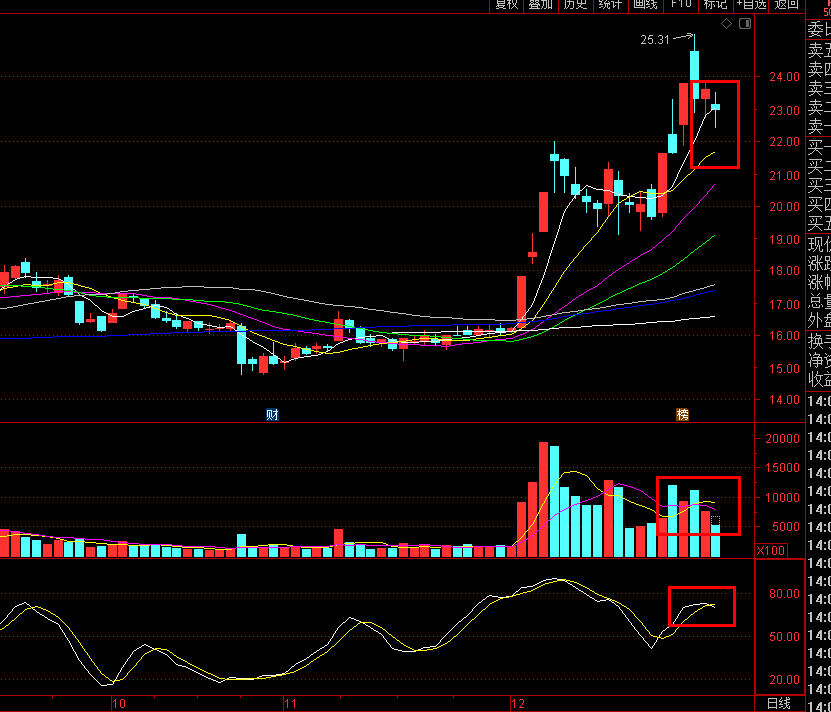Open the 日线 period selector
Screen dimensions: 831x712
pyautogui.click(x=779, y=704)
